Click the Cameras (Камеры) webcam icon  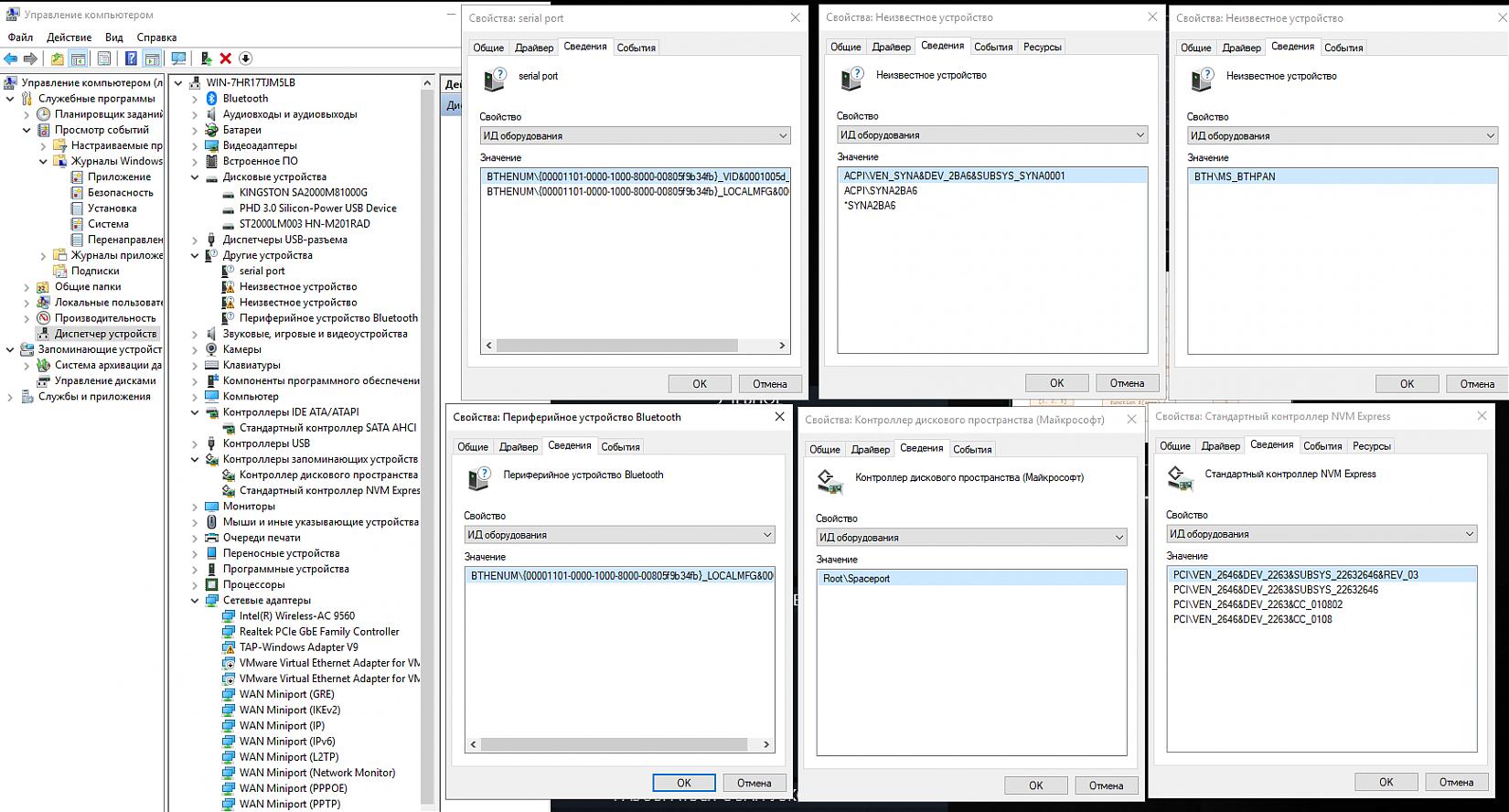coord(211,349)
